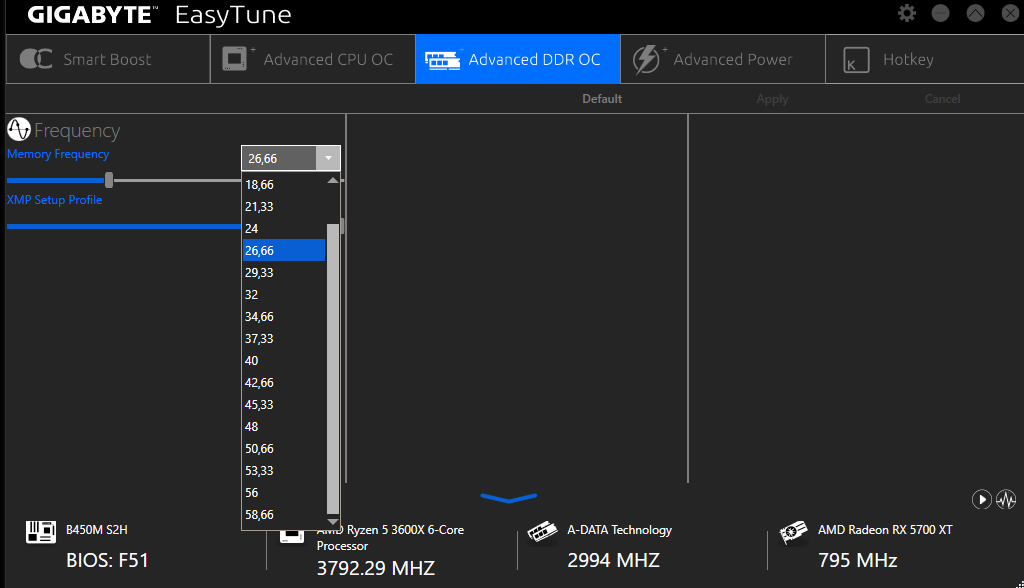Open the Advanced CPU OC tab
1024x588 pixels.
[313, 59]
